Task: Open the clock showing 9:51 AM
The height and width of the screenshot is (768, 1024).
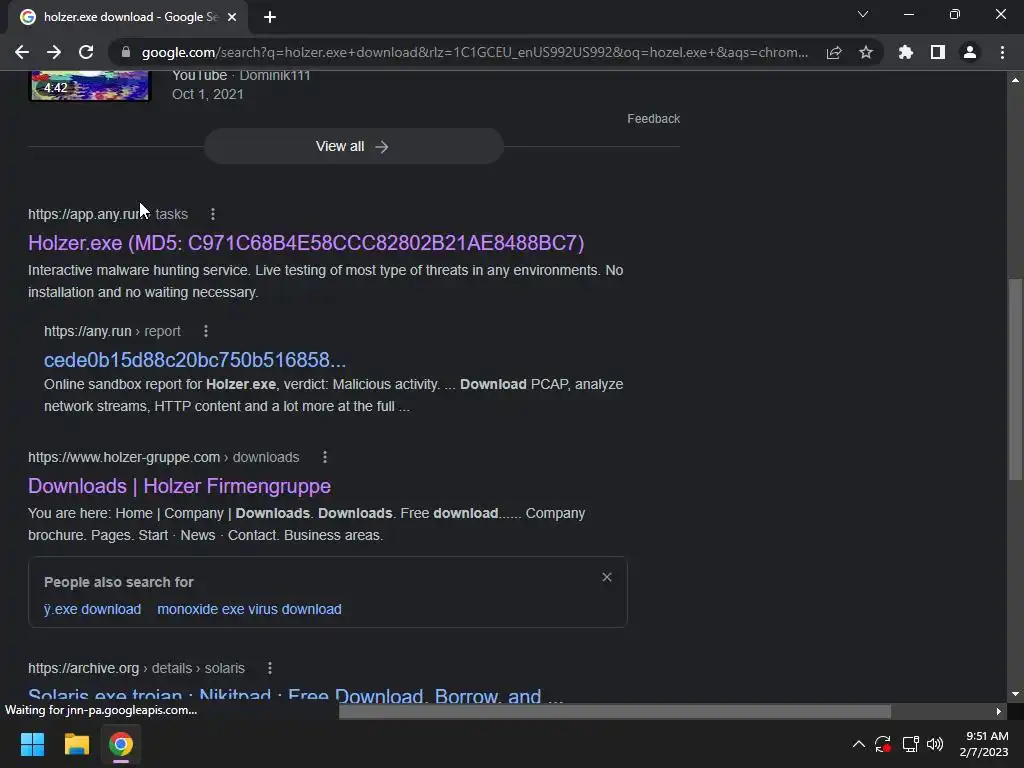Action: tap(984, 744)
